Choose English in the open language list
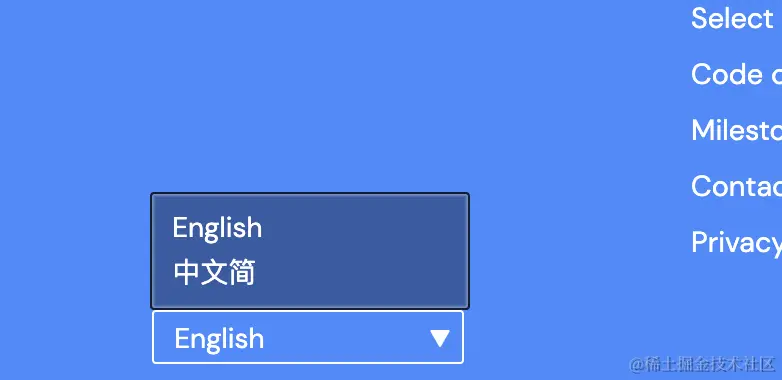Viewport: 782px width, 380px height. point(217,228)
